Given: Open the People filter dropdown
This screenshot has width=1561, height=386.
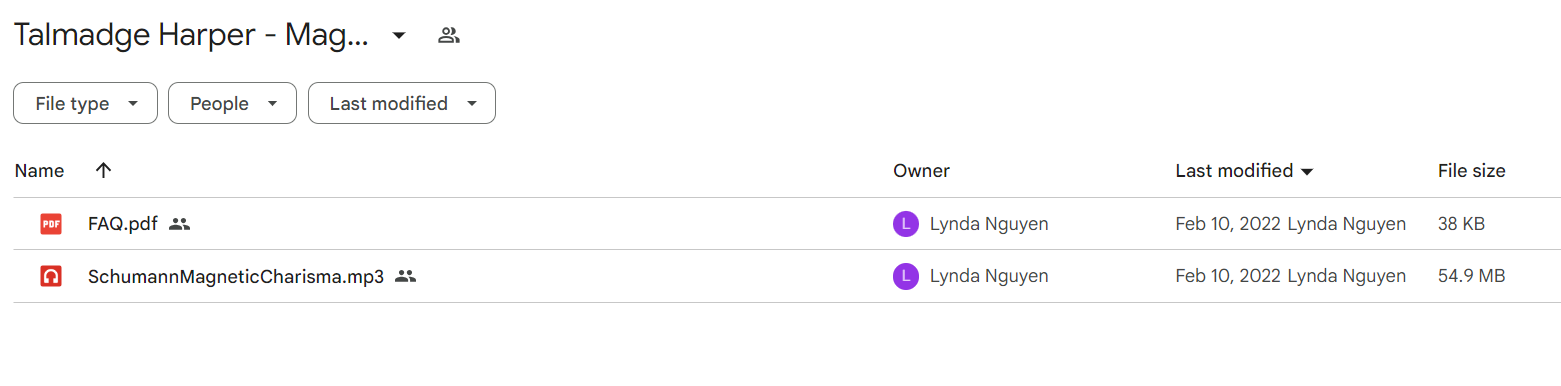Looking at the screenshot, I should [232, 103].
